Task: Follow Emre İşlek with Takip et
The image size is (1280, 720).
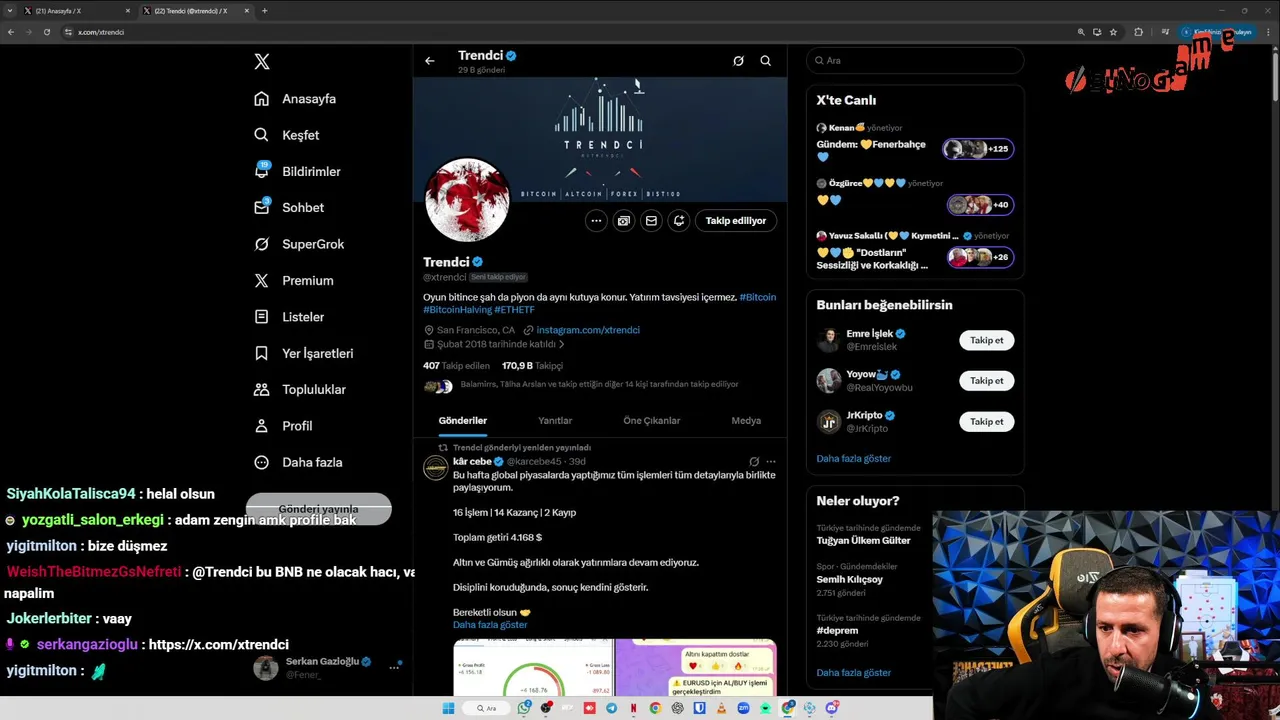Action: click(987, 340)
